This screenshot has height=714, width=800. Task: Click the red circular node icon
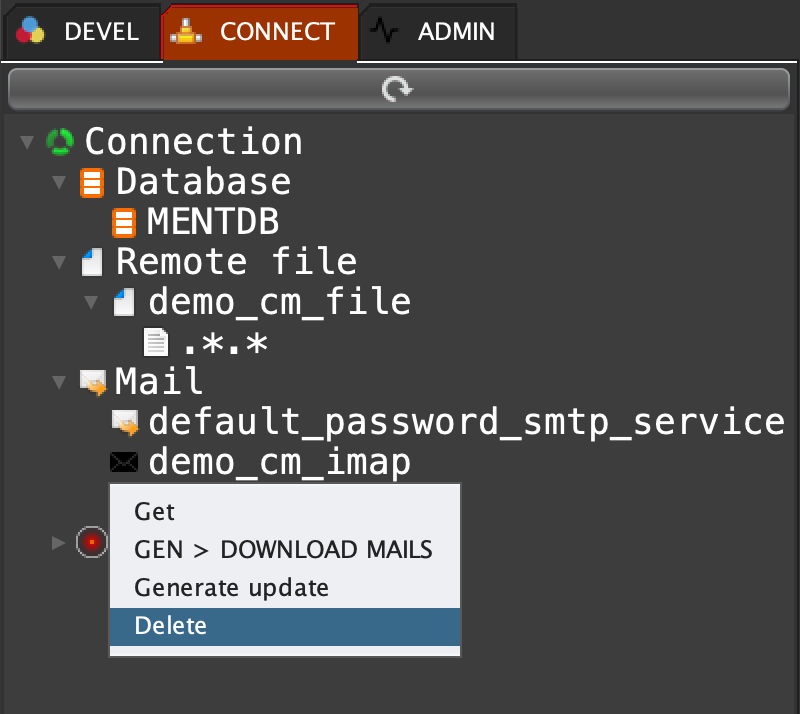[x=91, y=542]
